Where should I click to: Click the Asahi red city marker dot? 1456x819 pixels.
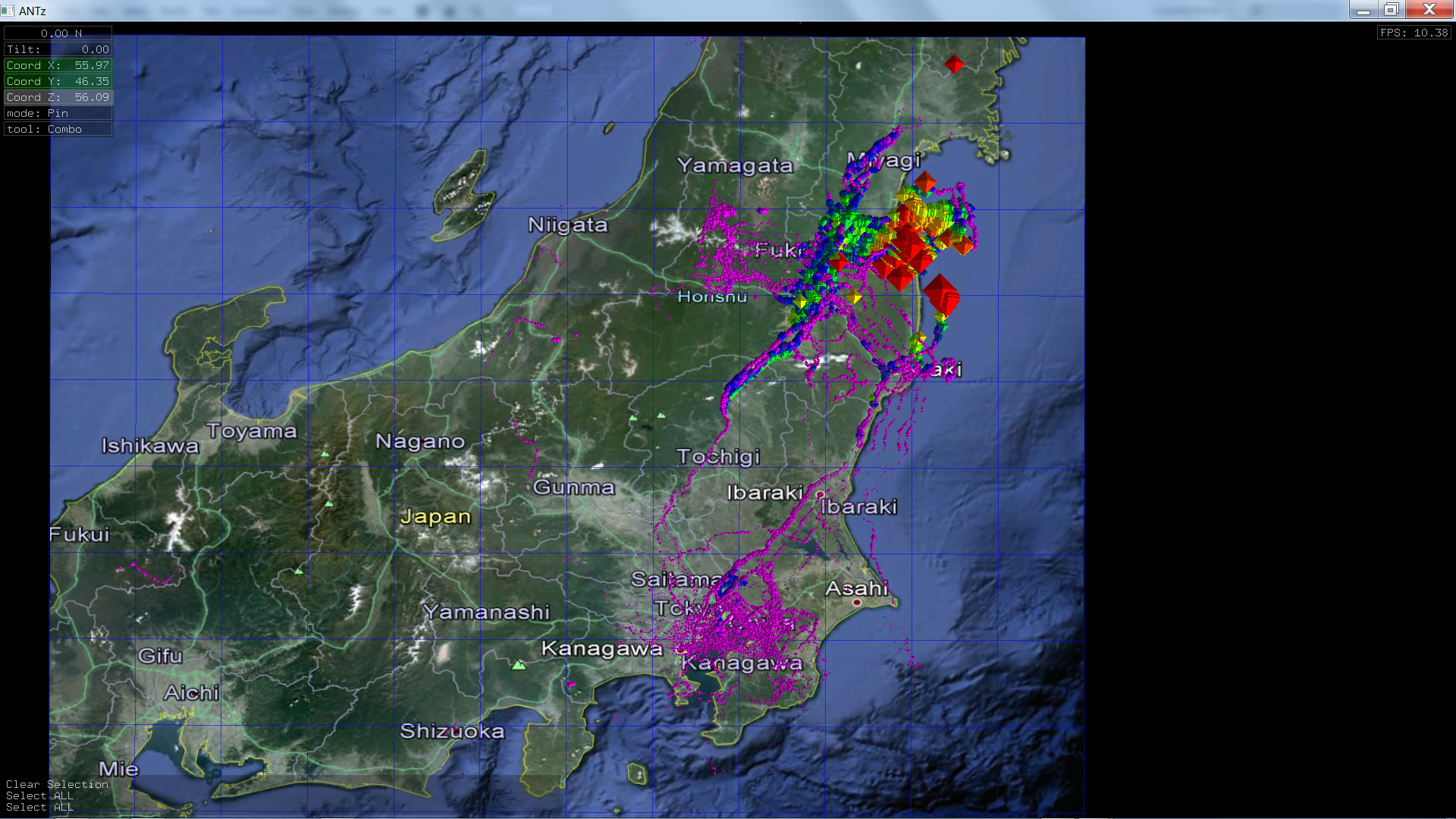857,602
